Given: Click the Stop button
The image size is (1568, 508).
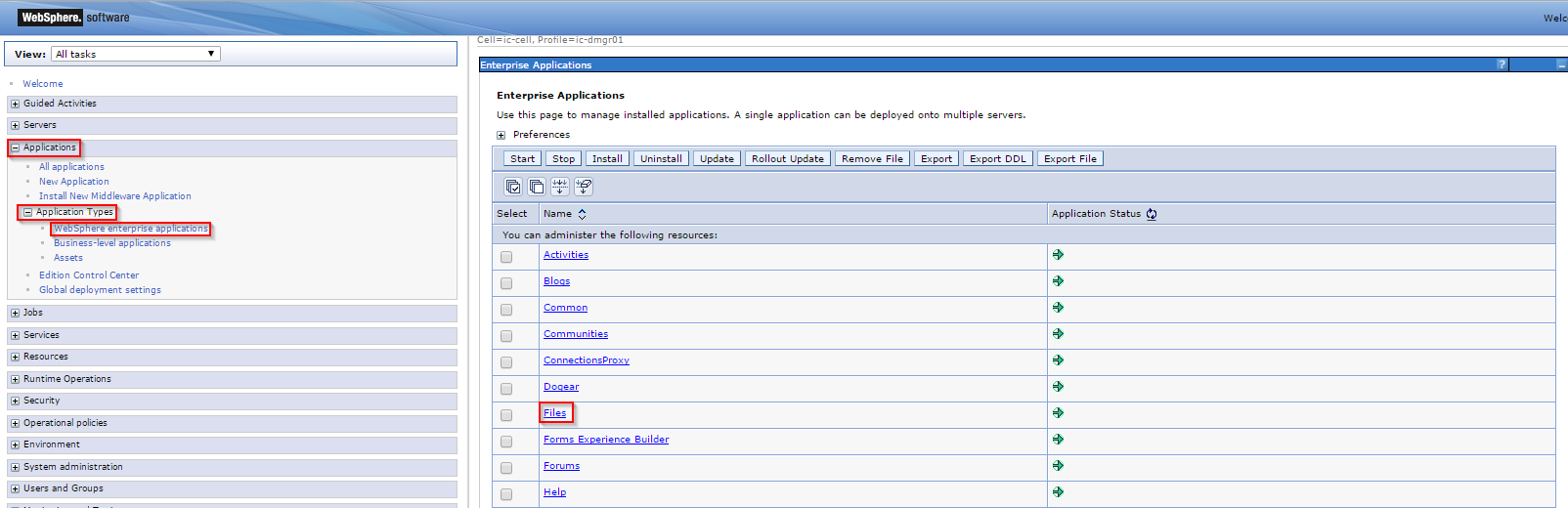Looking at the screenshot, I should tap(564, 158).
